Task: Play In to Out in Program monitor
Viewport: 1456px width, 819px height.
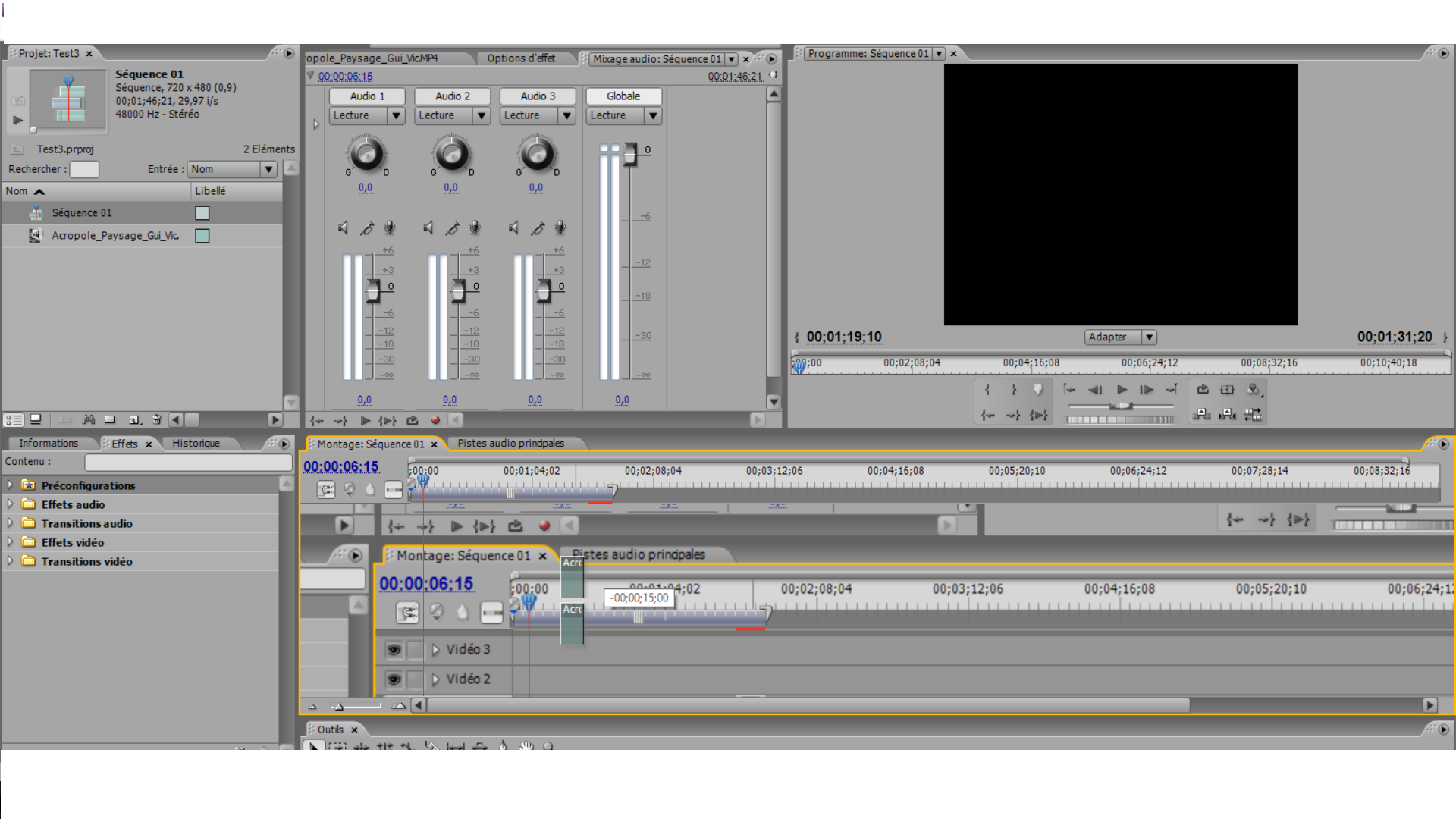Action: tap(1039, 415)
